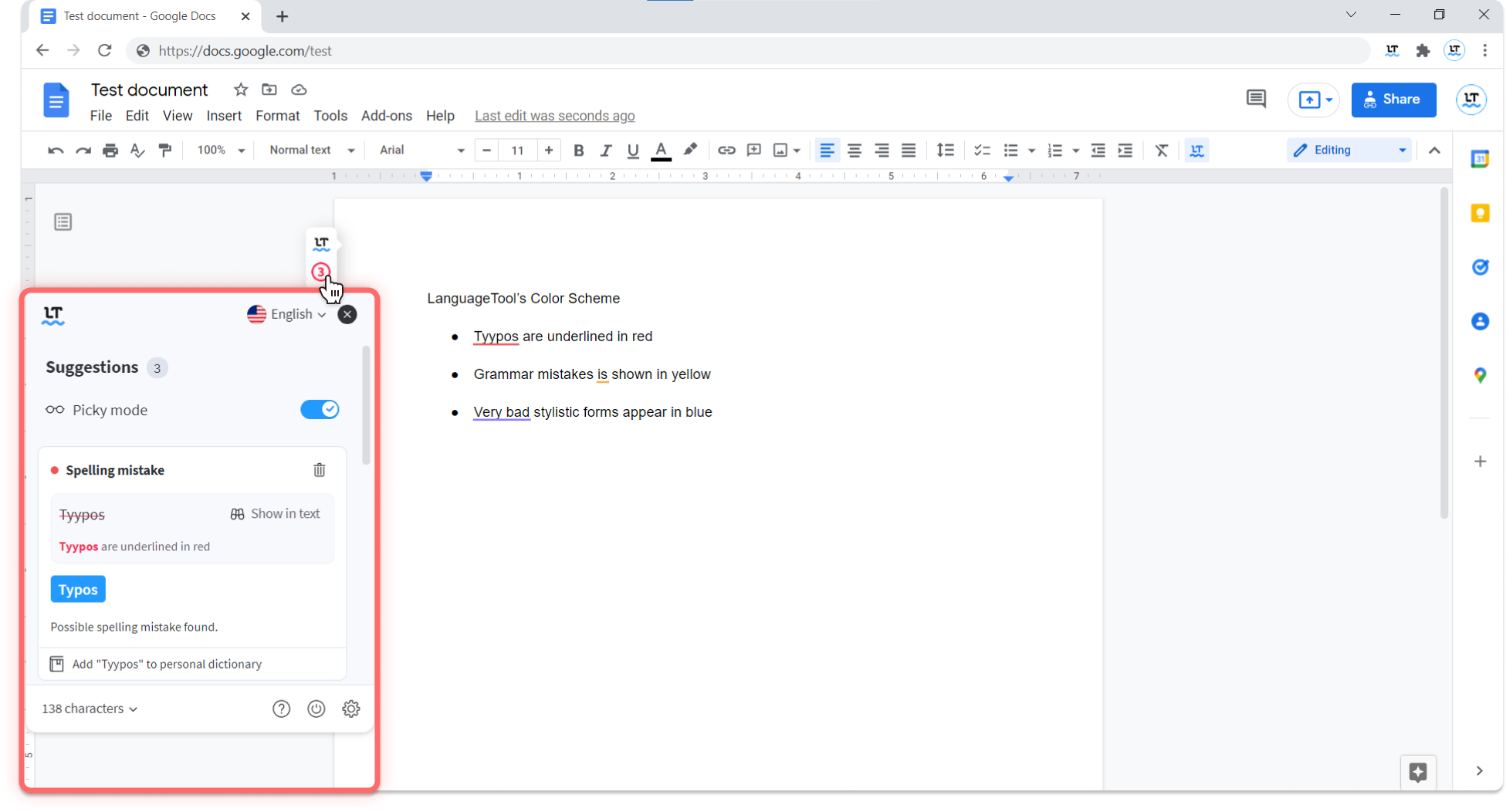The height and width of the screenshot is (812, 1506).
Task: Increase font size with plus button
Action: tap(549, 151)
